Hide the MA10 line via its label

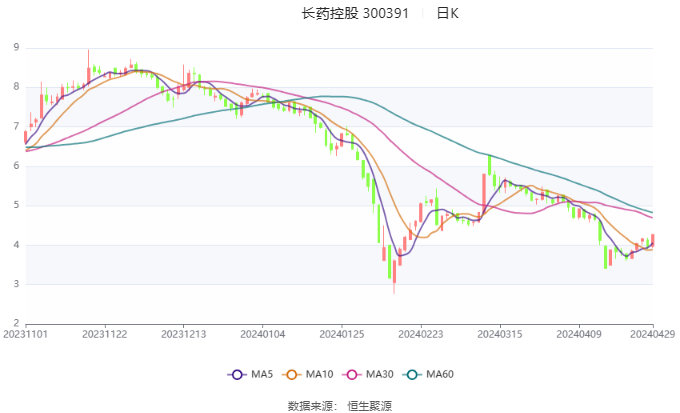[319, 374]
